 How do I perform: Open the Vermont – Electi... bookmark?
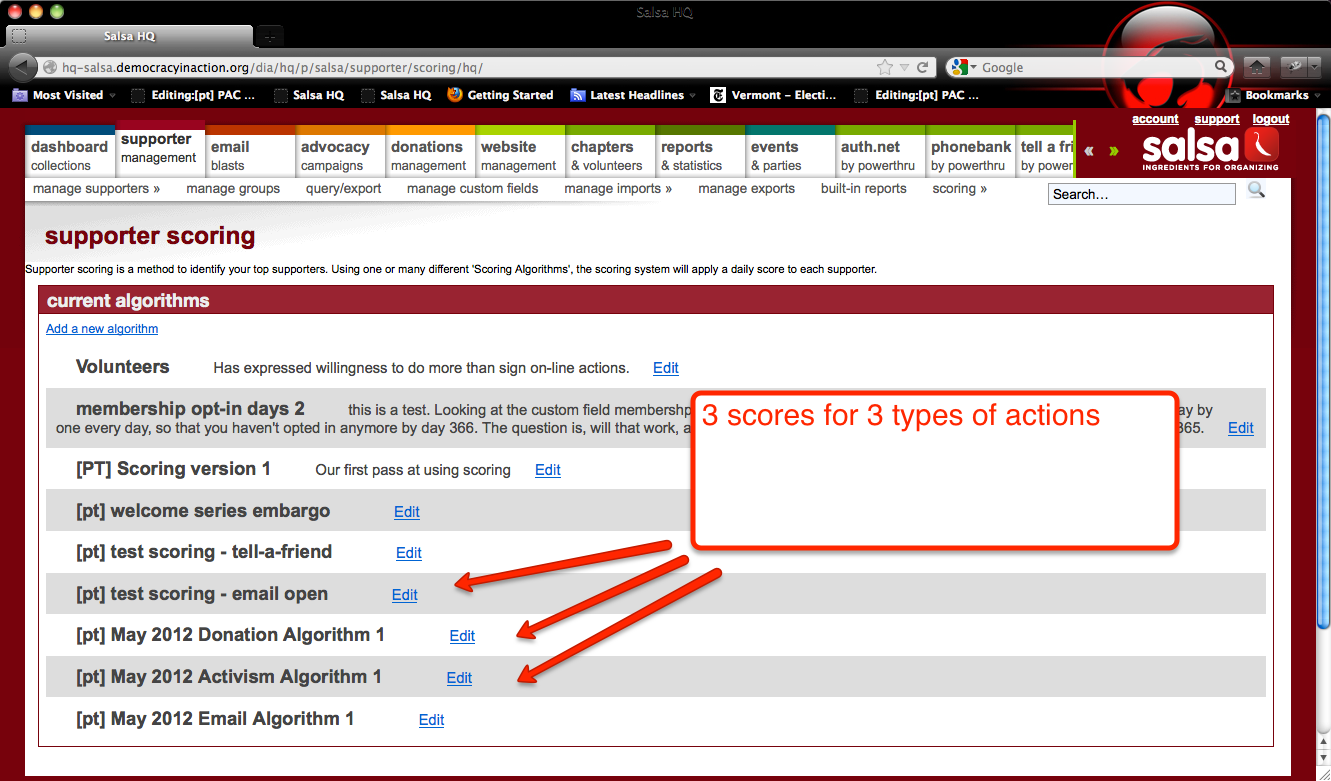click(774, 95)
